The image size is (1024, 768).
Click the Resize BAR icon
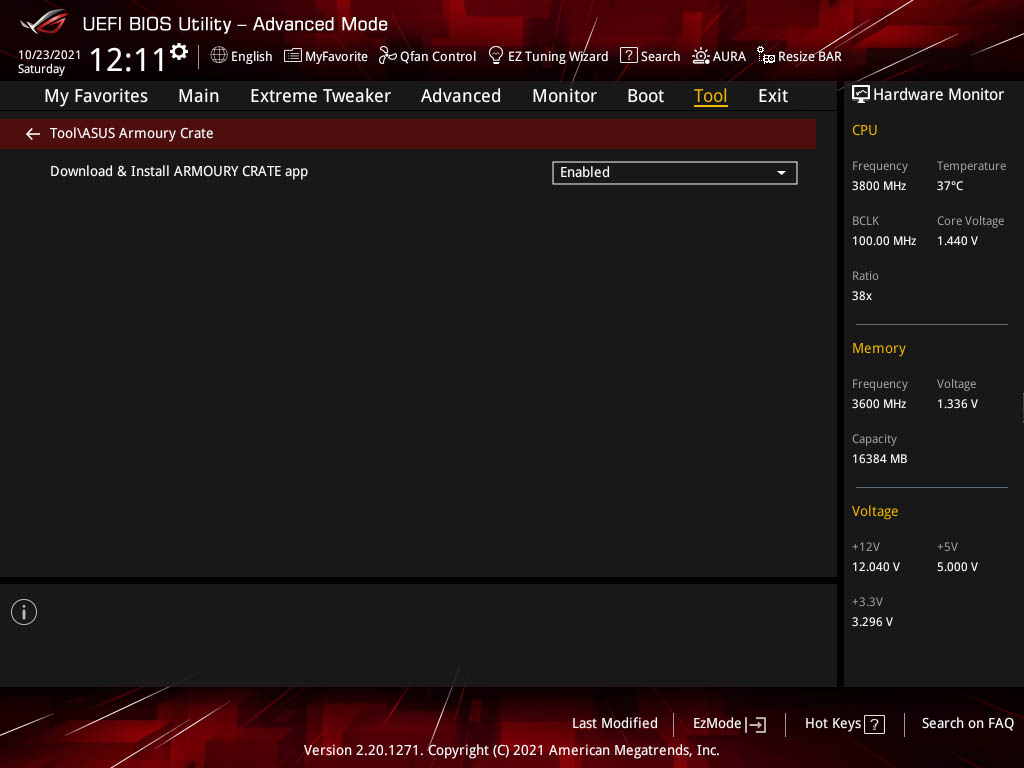pos(765,56)
